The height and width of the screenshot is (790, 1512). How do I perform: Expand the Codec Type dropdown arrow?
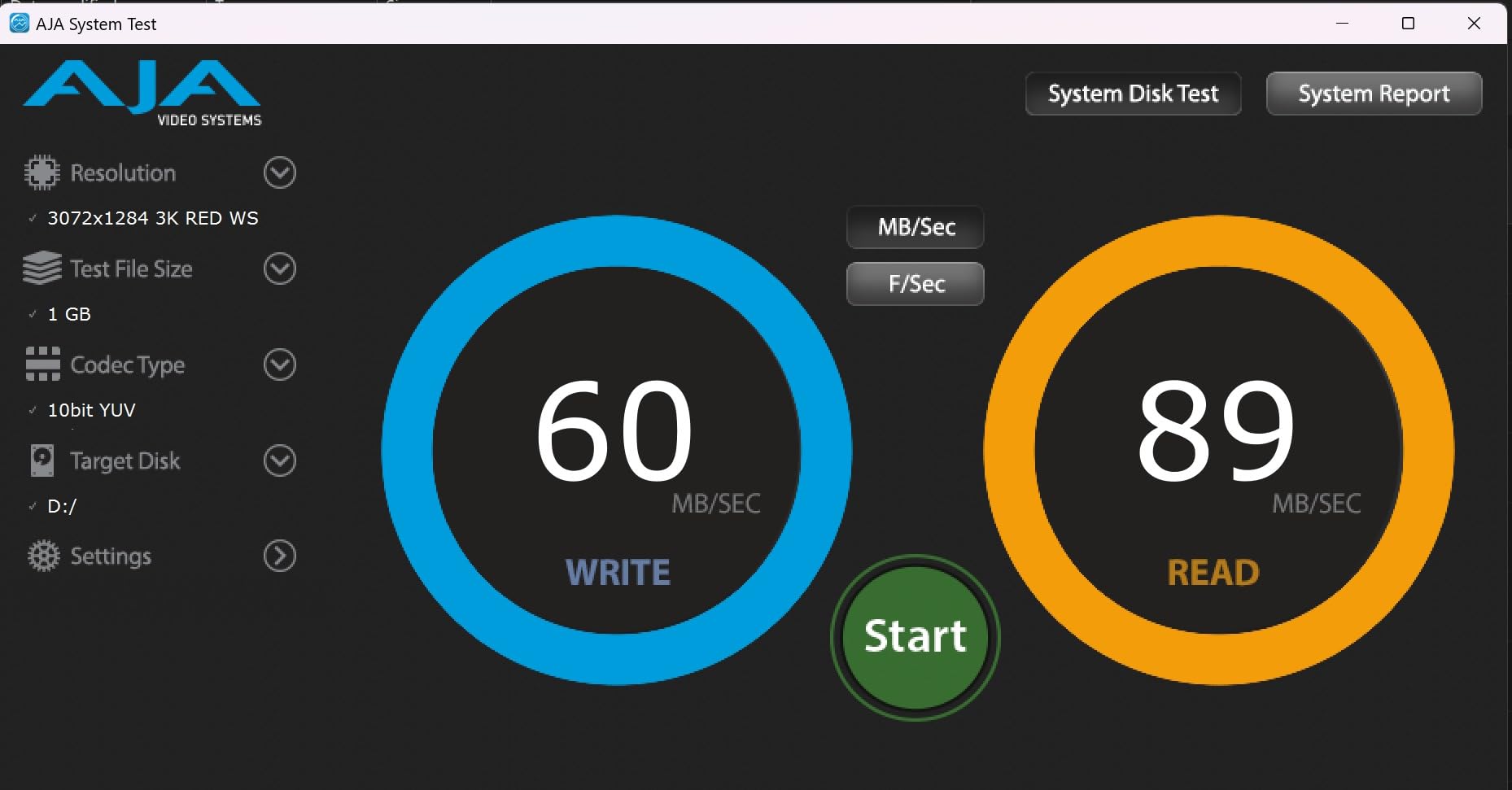tap(279, 364)
